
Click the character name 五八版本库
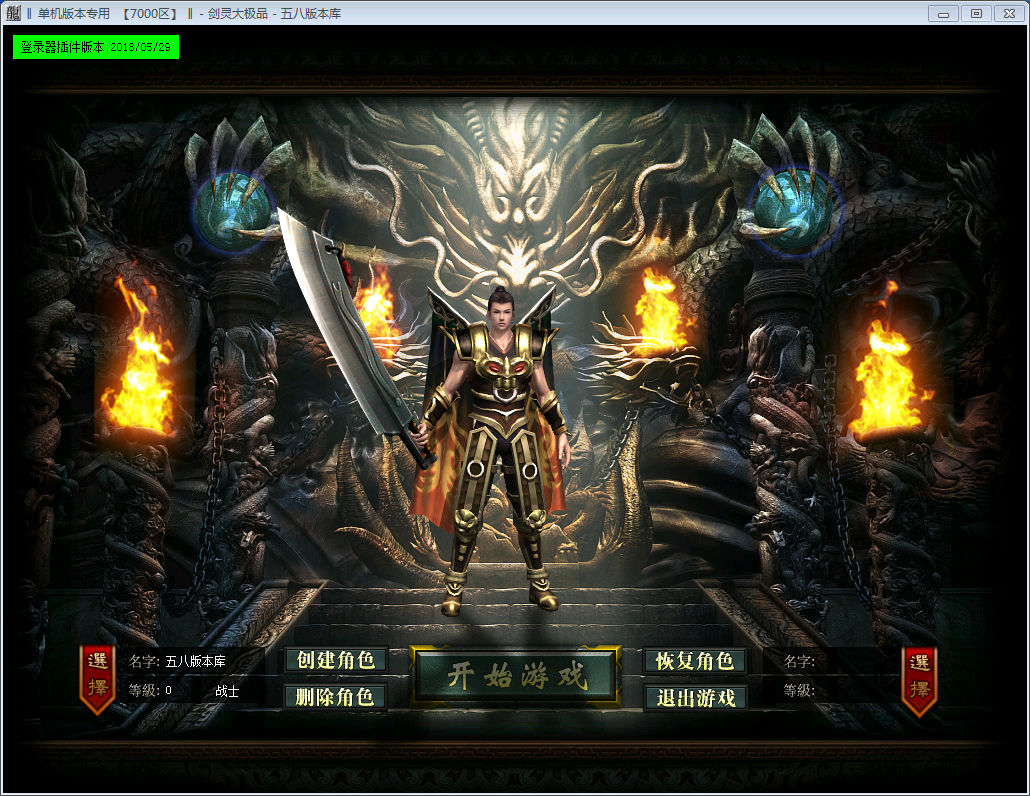click(x=195, y=661)
